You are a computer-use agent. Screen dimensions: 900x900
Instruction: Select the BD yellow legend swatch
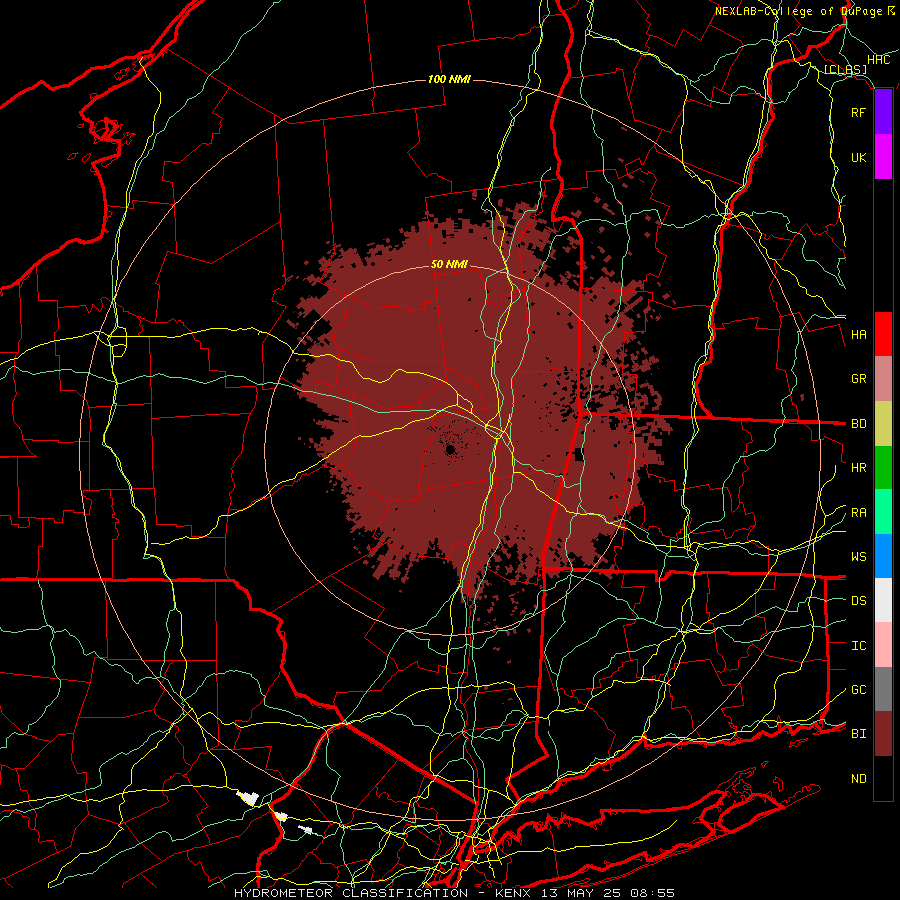point(883,424)
